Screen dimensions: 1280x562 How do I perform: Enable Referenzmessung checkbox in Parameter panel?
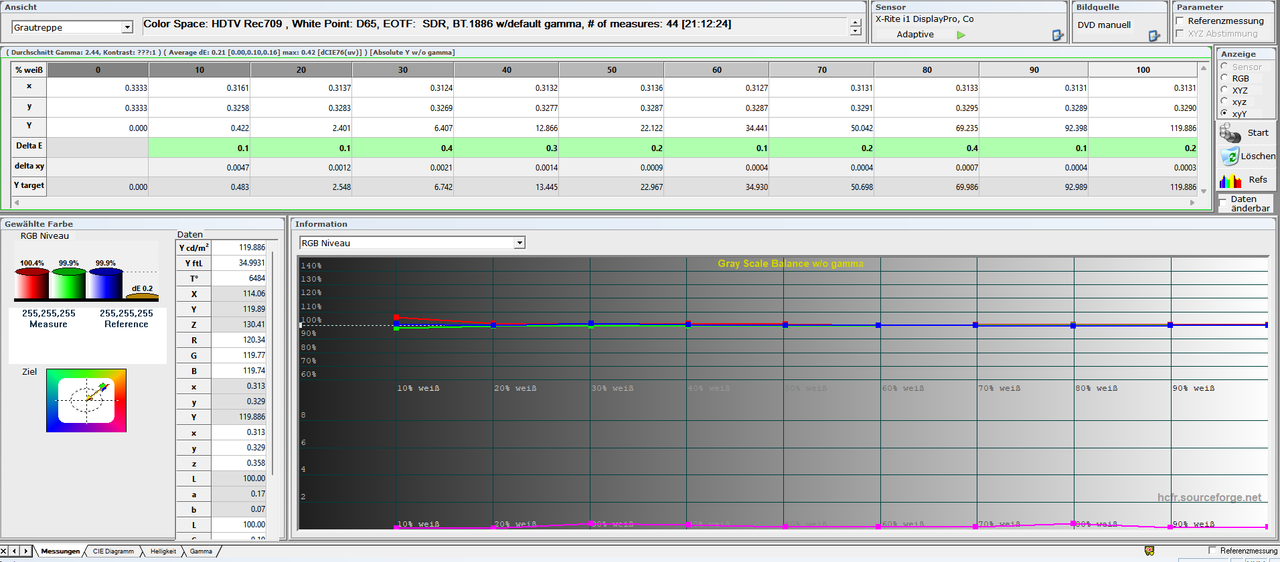pyautogui.click(x=1181, y=21)
